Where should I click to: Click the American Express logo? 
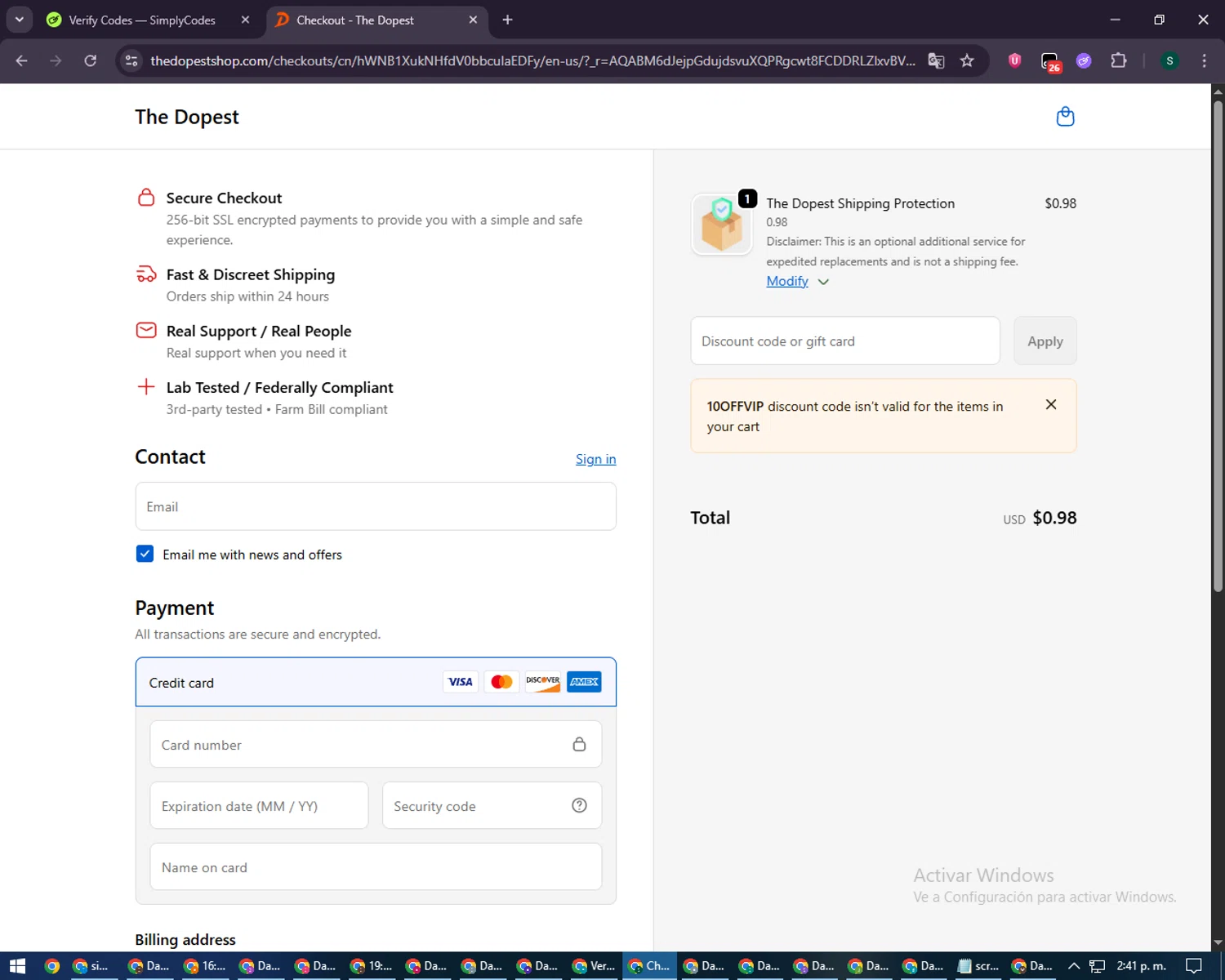584,682
